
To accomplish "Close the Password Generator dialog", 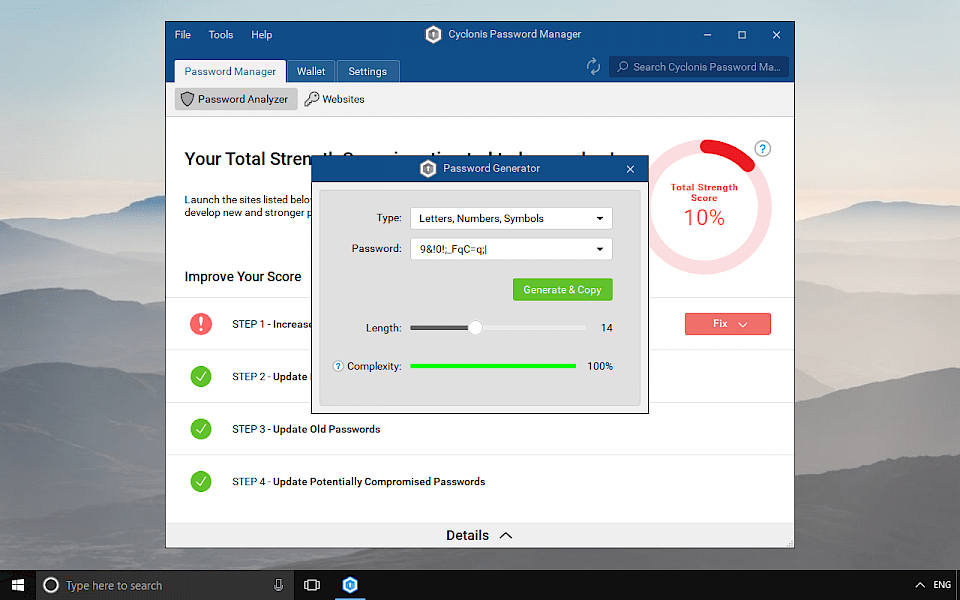I will click(x=631, y=169).
